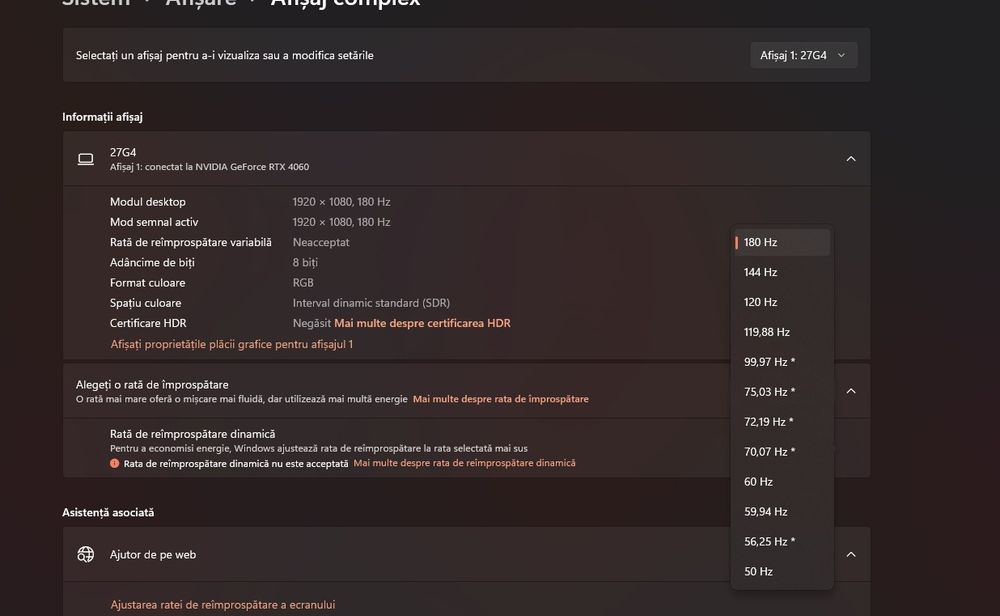Click the globe icon for Ajutor de pe web
Image resolution: width=1000 pixels, height=616 pixels.
click(x=85, y=554)
